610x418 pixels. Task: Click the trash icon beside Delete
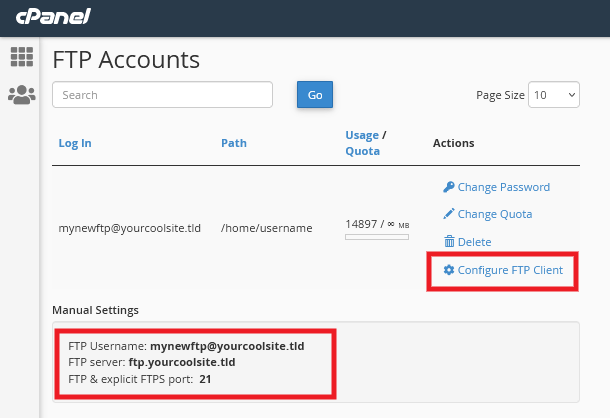(x=449, y=242)
